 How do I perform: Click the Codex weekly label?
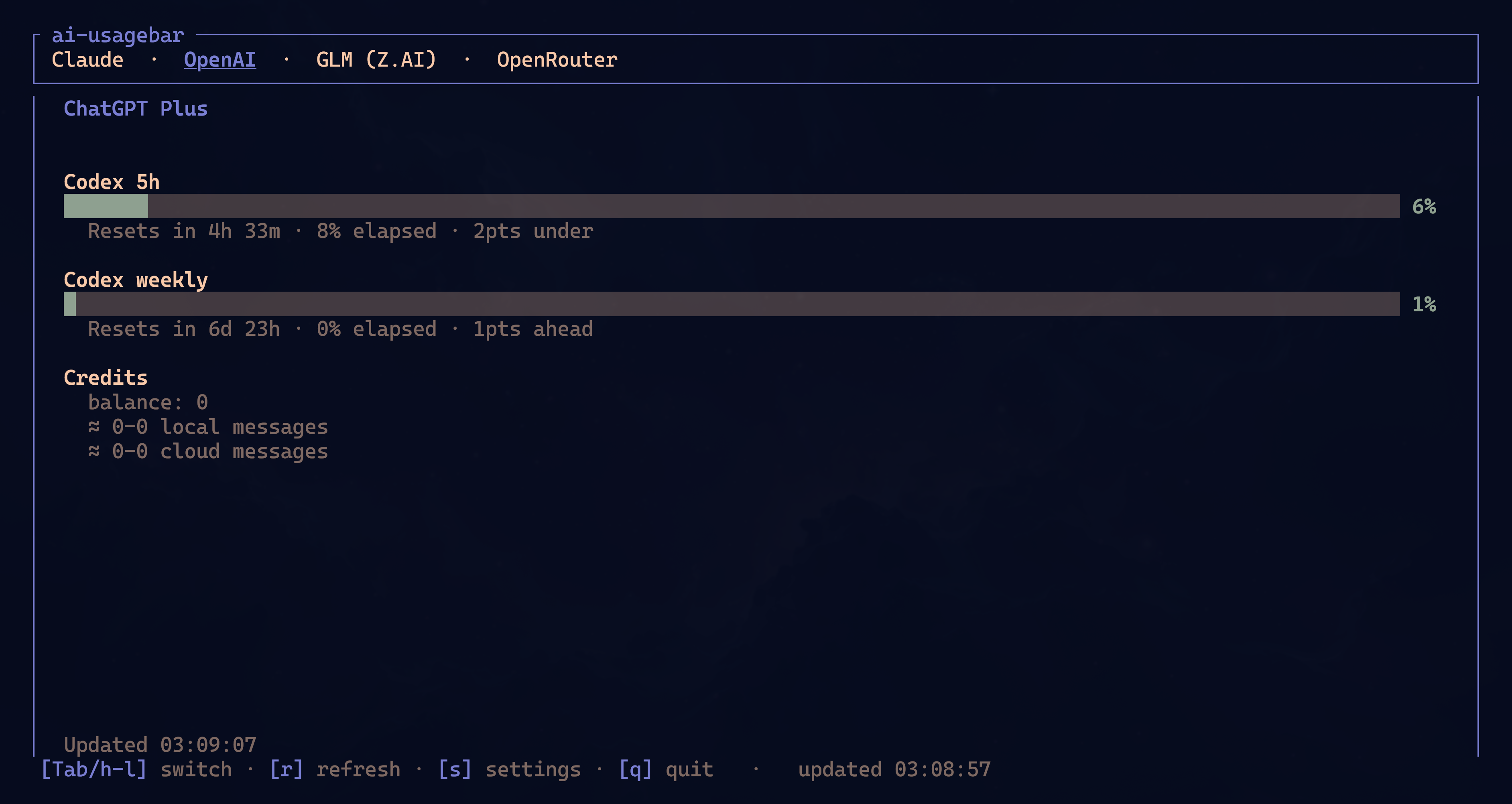(136, 280)
